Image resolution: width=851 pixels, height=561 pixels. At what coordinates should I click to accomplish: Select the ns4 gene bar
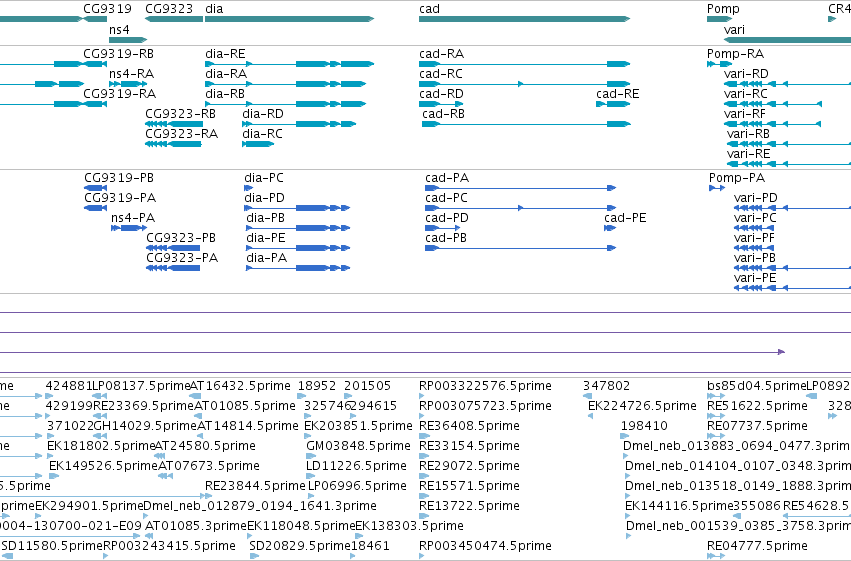click(x=128, y=40)
